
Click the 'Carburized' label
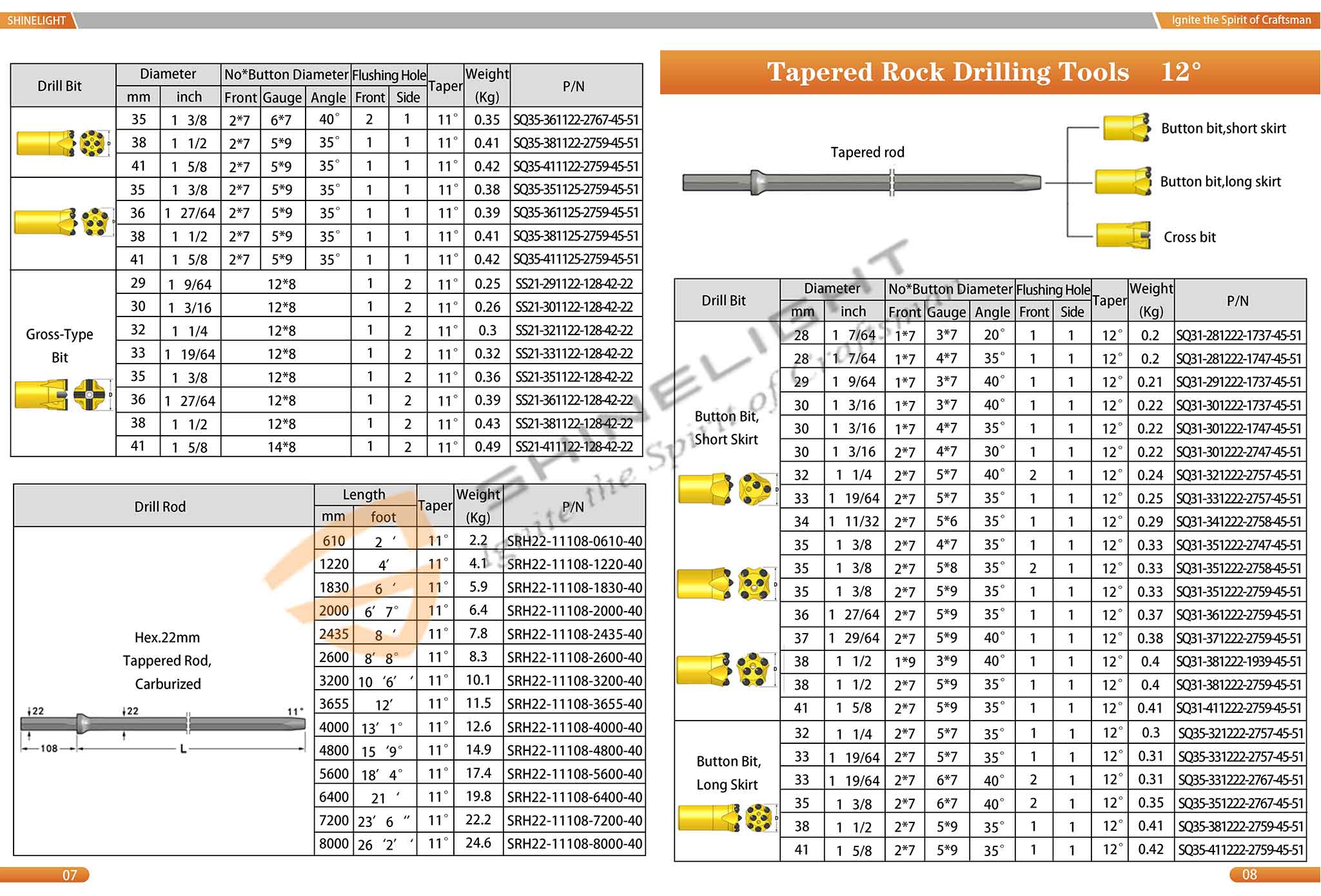click(168, 684)
